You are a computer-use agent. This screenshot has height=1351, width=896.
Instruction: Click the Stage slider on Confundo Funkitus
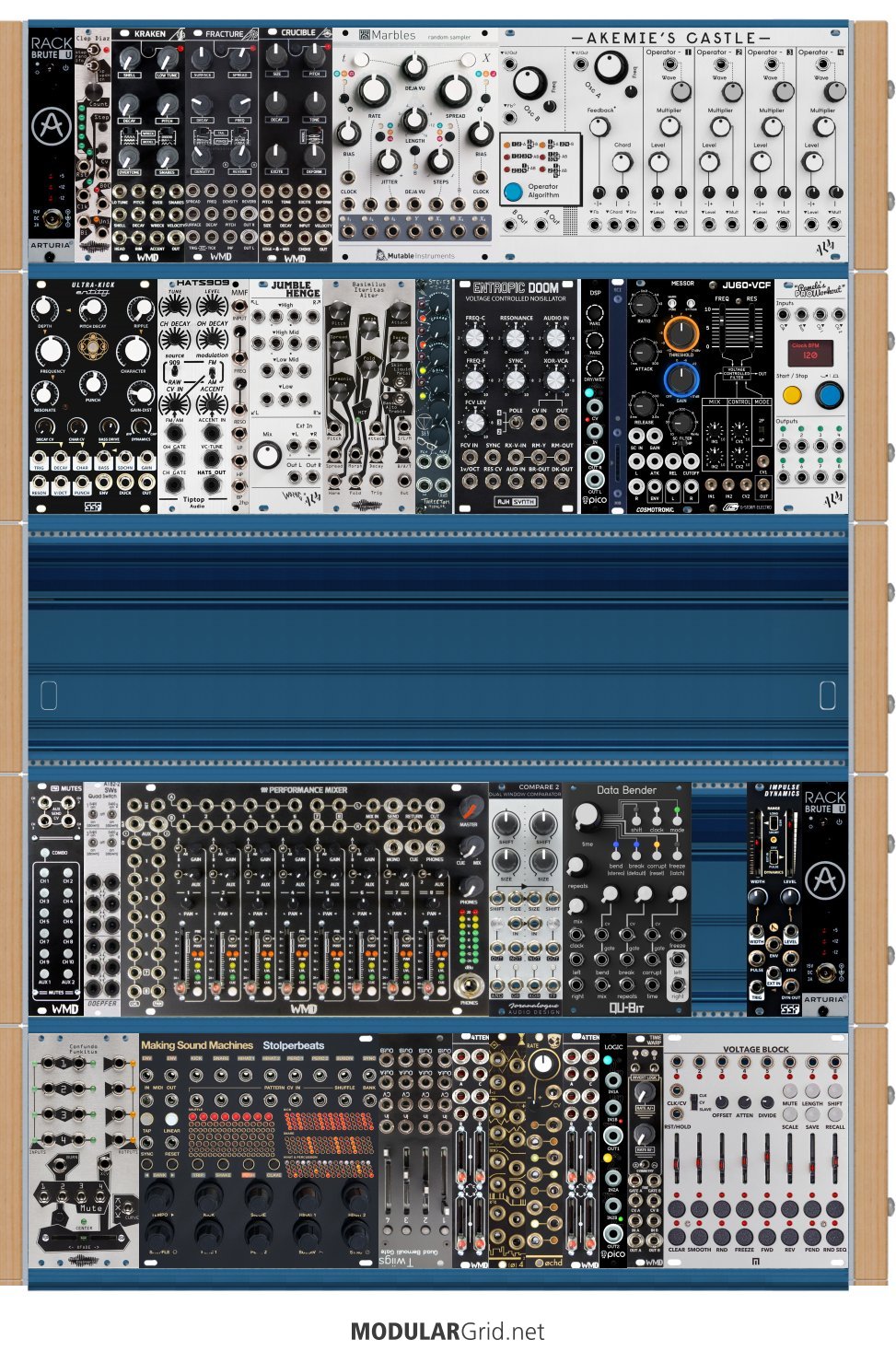click(x=84, y=1236)
